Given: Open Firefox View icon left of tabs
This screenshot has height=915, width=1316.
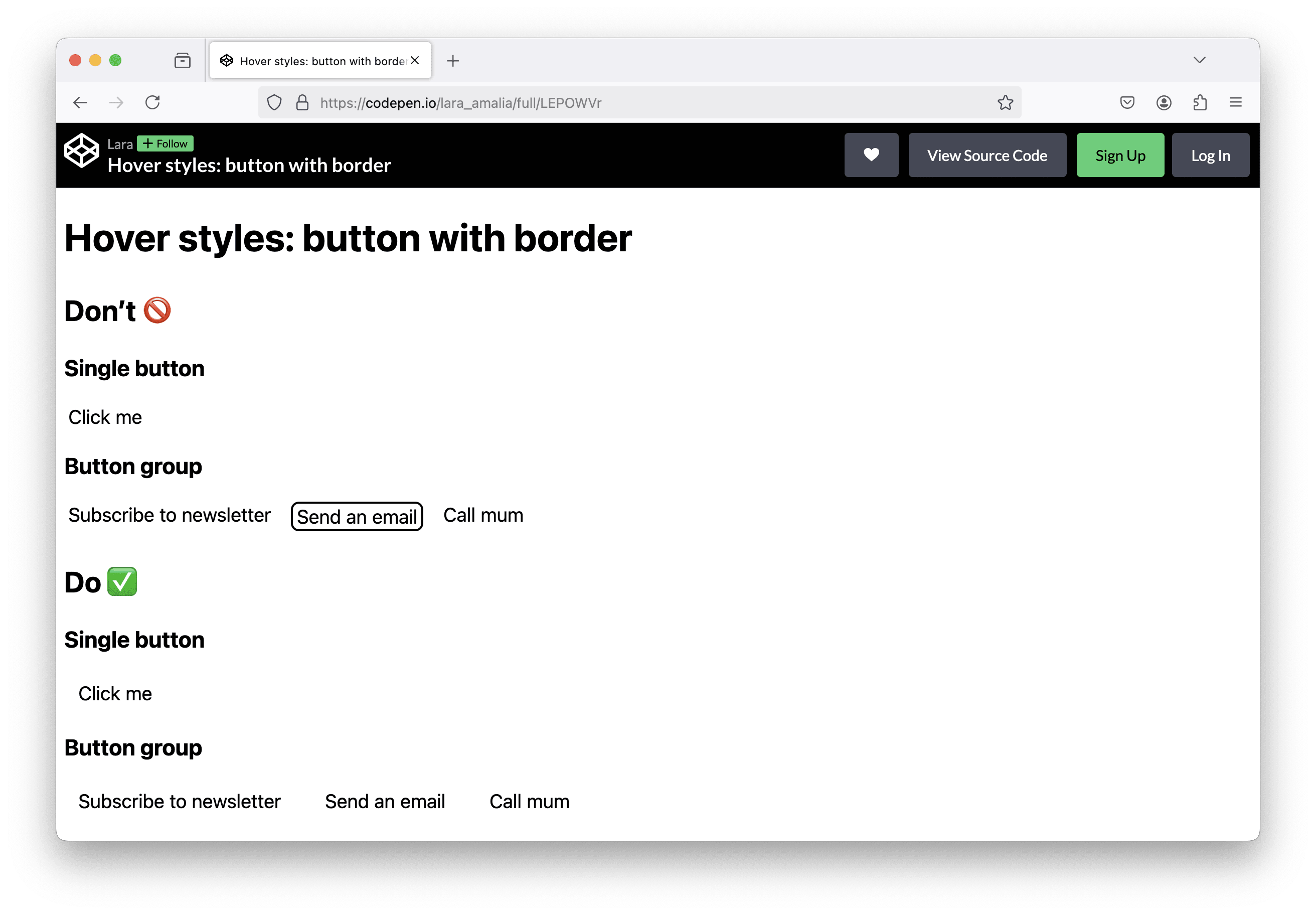Looking at the screenshot, I should pyautogui.click(x=182, y=60).
